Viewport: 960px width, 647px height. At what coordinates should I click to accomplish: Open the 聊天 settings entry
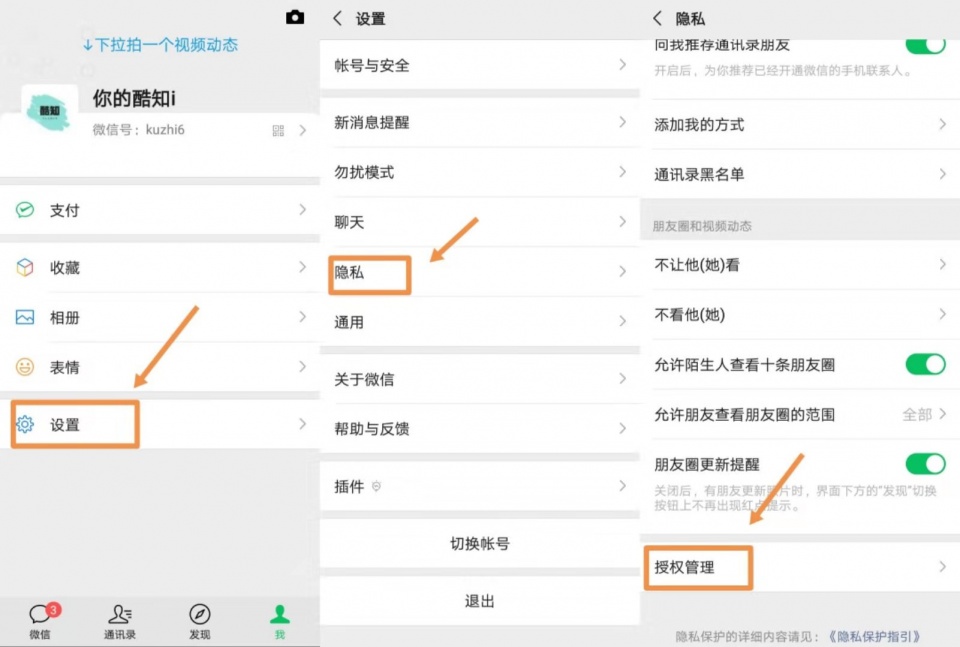pyautogui.click(x=480, y=222)
